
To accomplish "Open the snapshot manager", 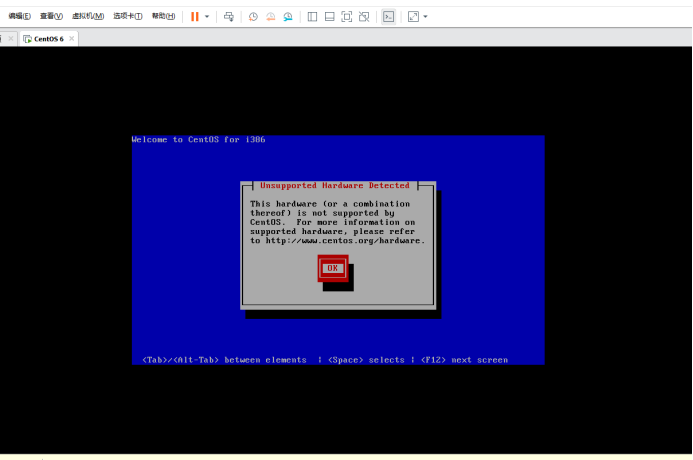I will [x=288, y=17].
